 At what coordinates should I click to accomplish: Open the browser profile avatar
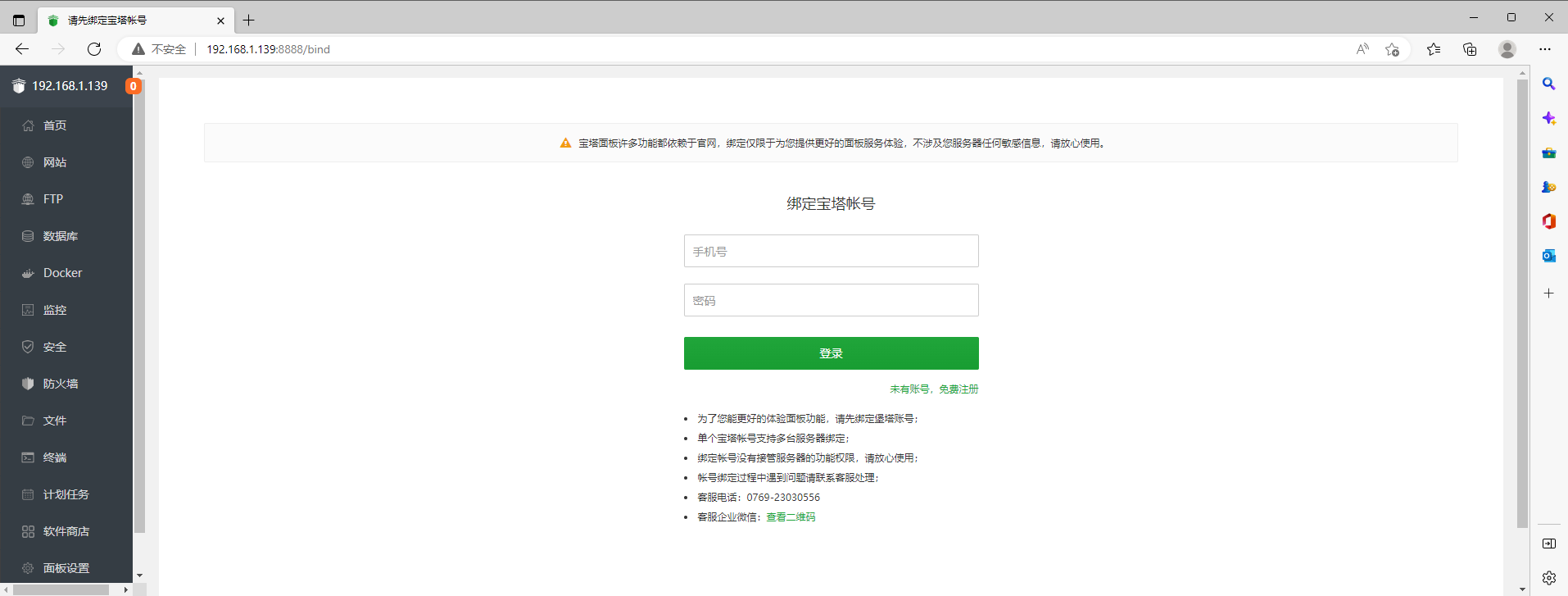tap(1507, 49)
